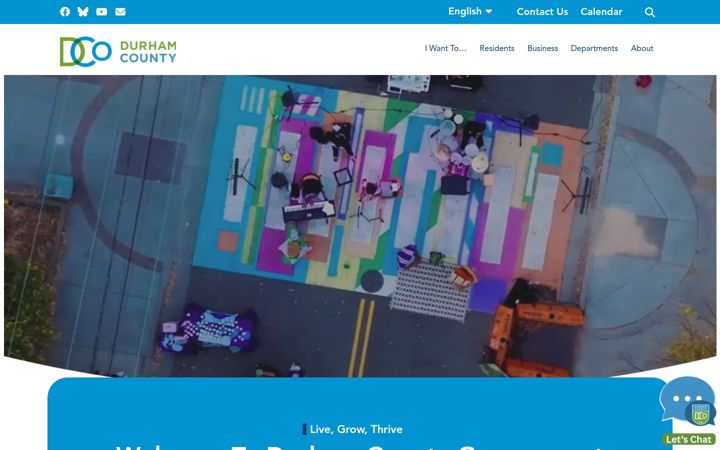Open the I Want To... menu
Viewport: 720px width, 450px height.
point(445,48)
